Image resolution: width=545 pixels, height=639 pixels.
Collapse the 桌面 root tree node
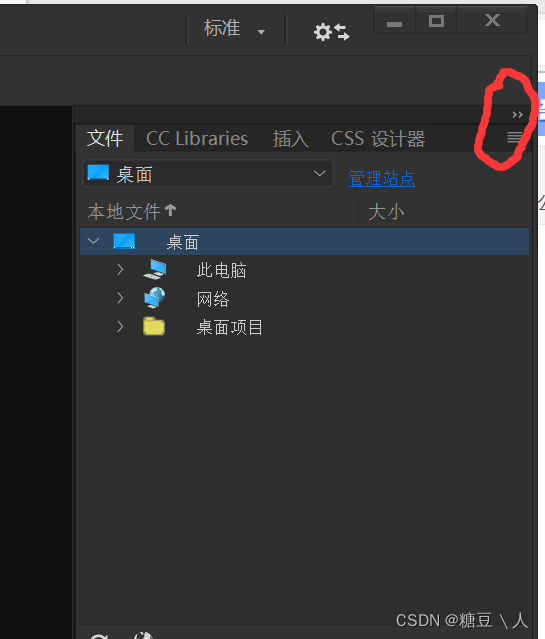click(93, 241)
